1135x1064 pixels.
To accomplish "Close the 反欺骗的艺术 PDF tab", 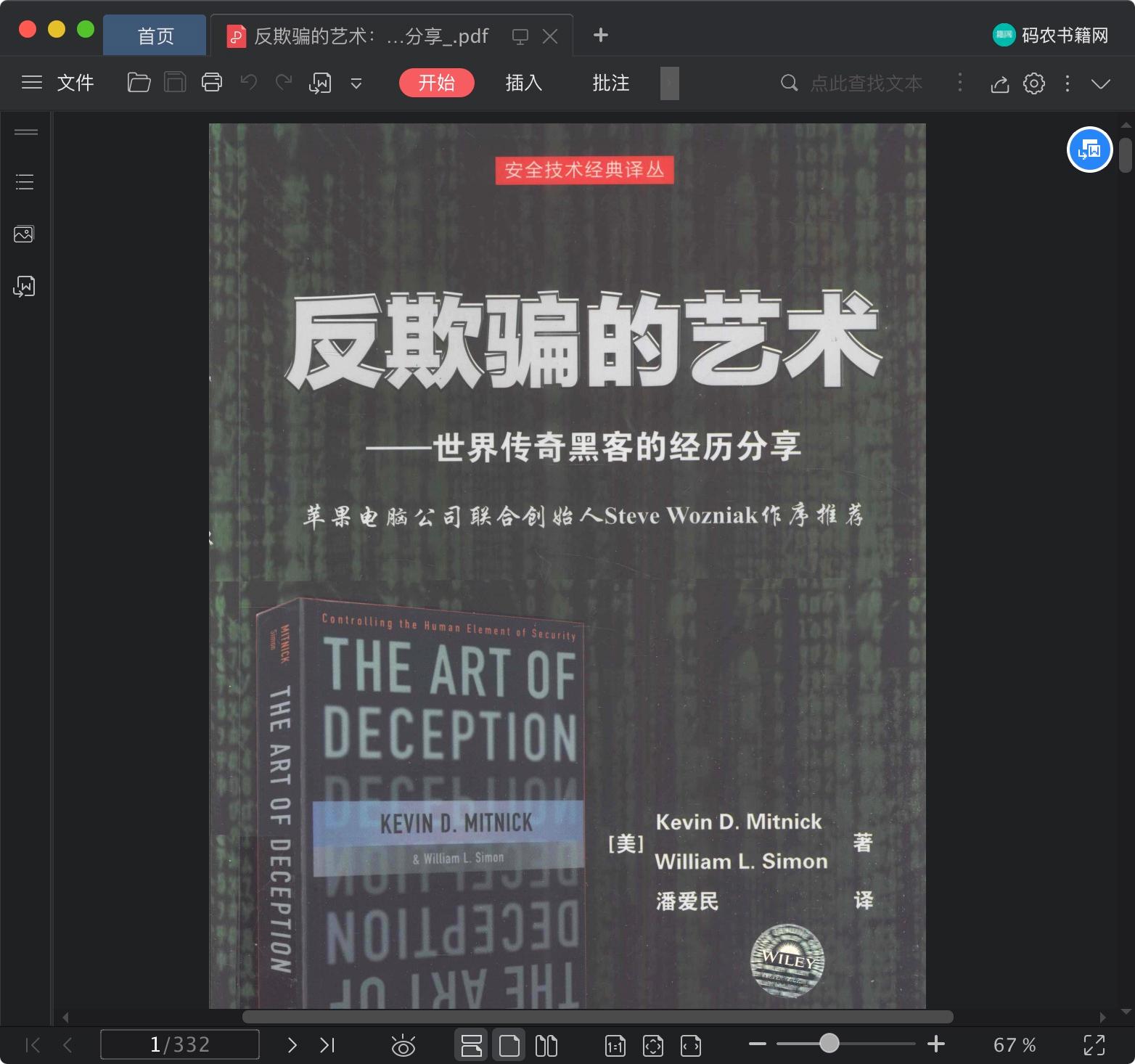I will click(x=551, y=36).
